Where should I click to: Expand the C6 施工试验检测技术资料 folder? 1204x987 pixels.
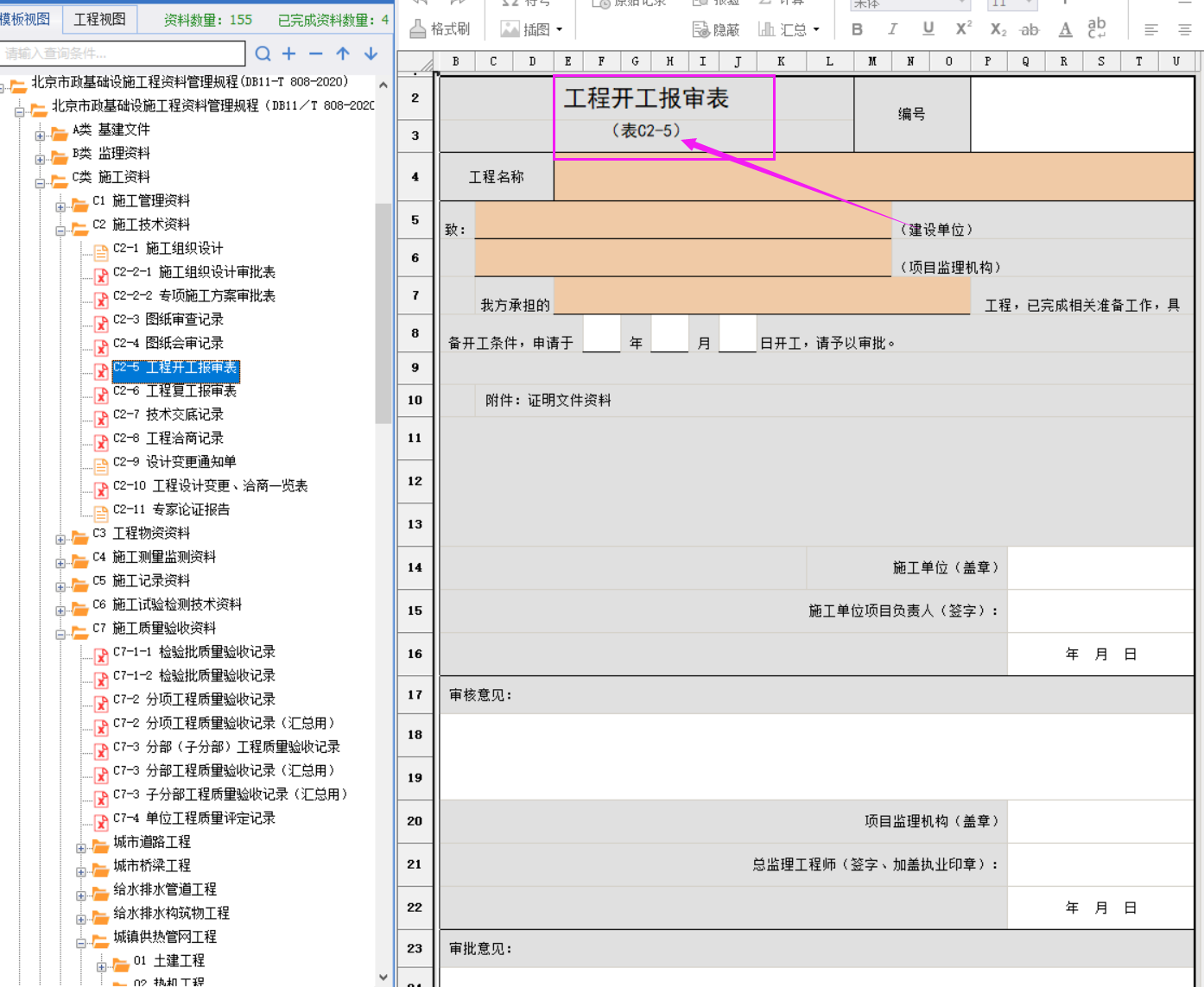click(60, 611)
